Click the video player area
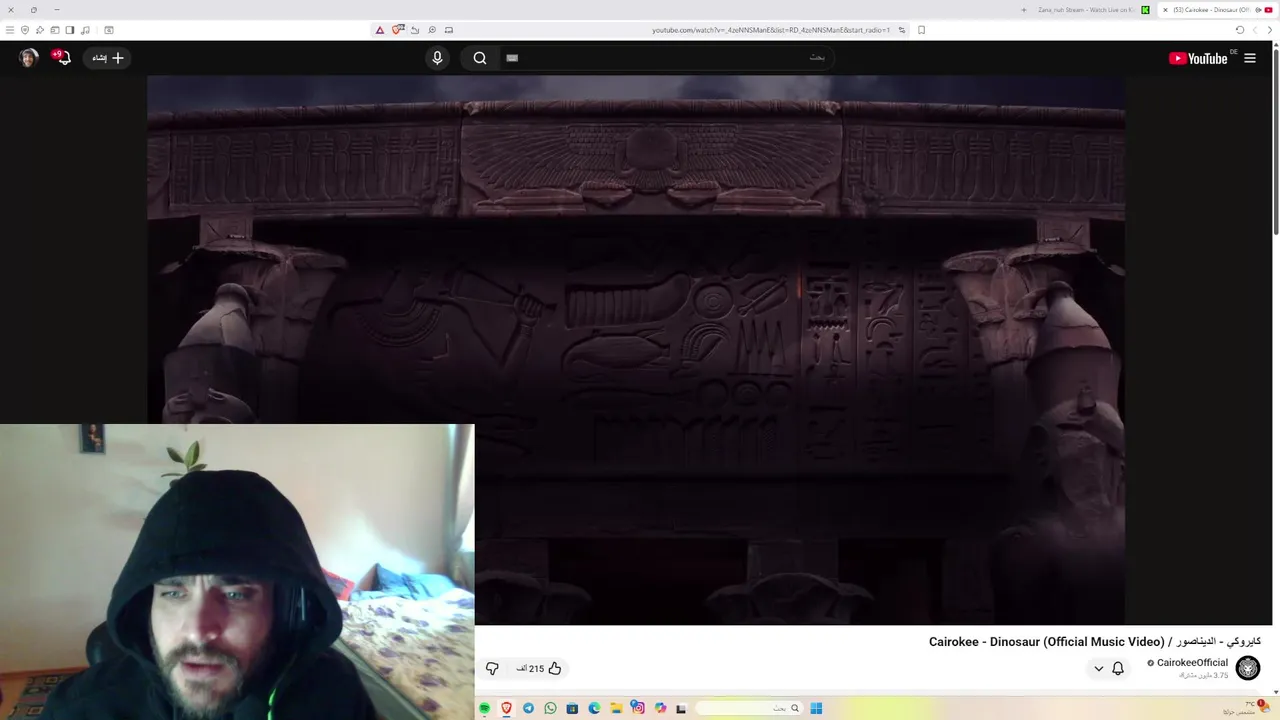The width and height of the screenshot is (1280, 720). (636, 350)
